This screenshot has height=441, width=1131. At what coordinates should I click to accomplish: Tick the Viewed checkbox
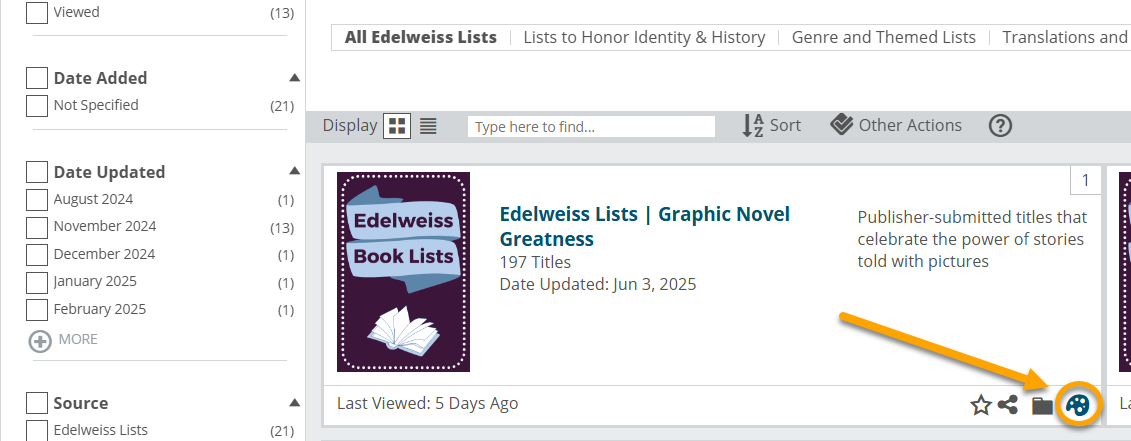[x=37, y=12]
